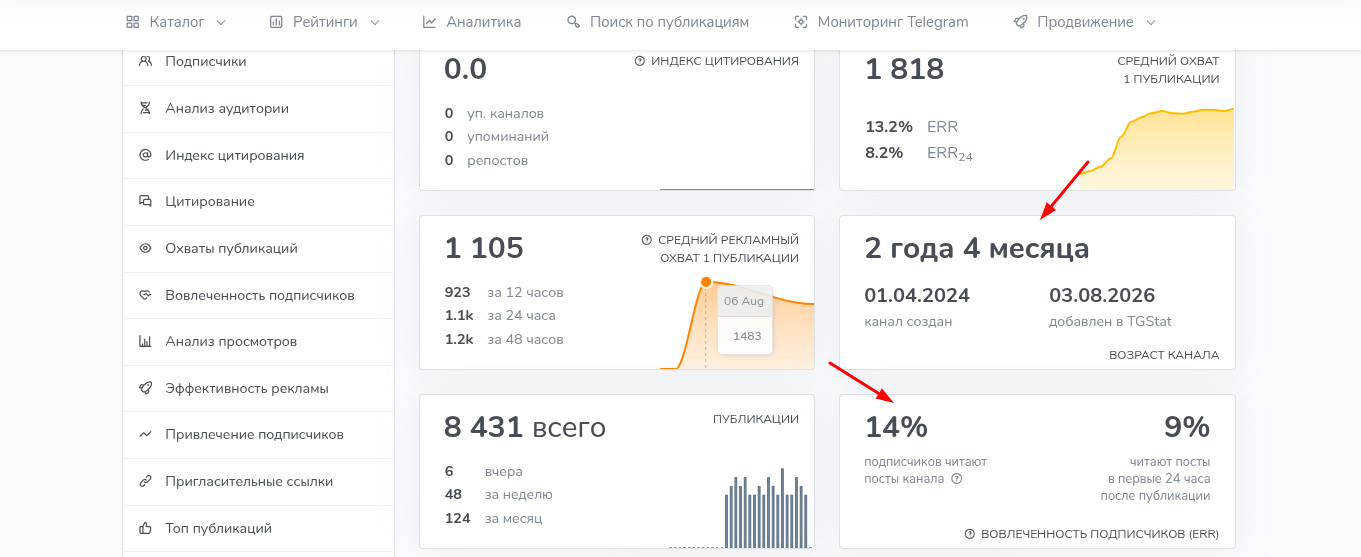Click the 8 431 всего publications count
The image size is (1361, 557).
pyautogui.click(x=525, y=428)
